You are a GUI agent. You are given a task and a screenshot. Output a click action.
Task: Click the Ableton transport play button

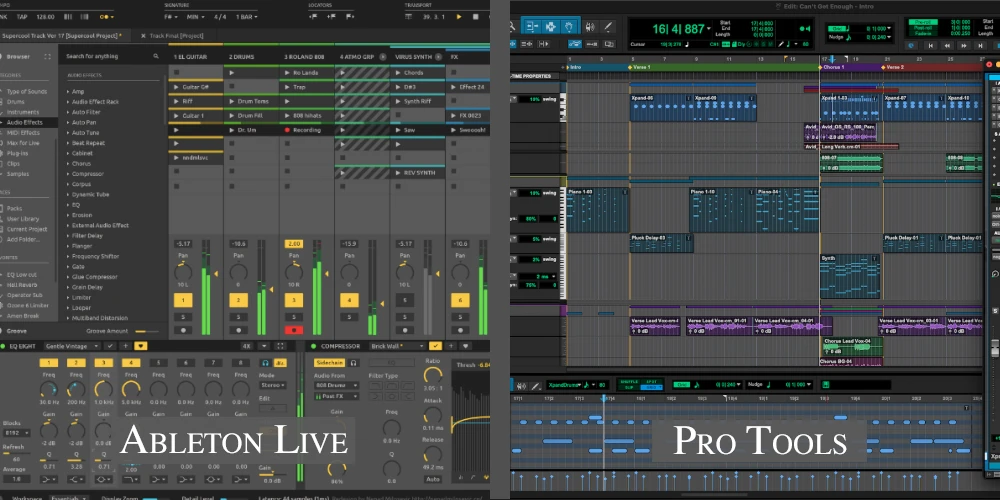(x=459, y=17)
